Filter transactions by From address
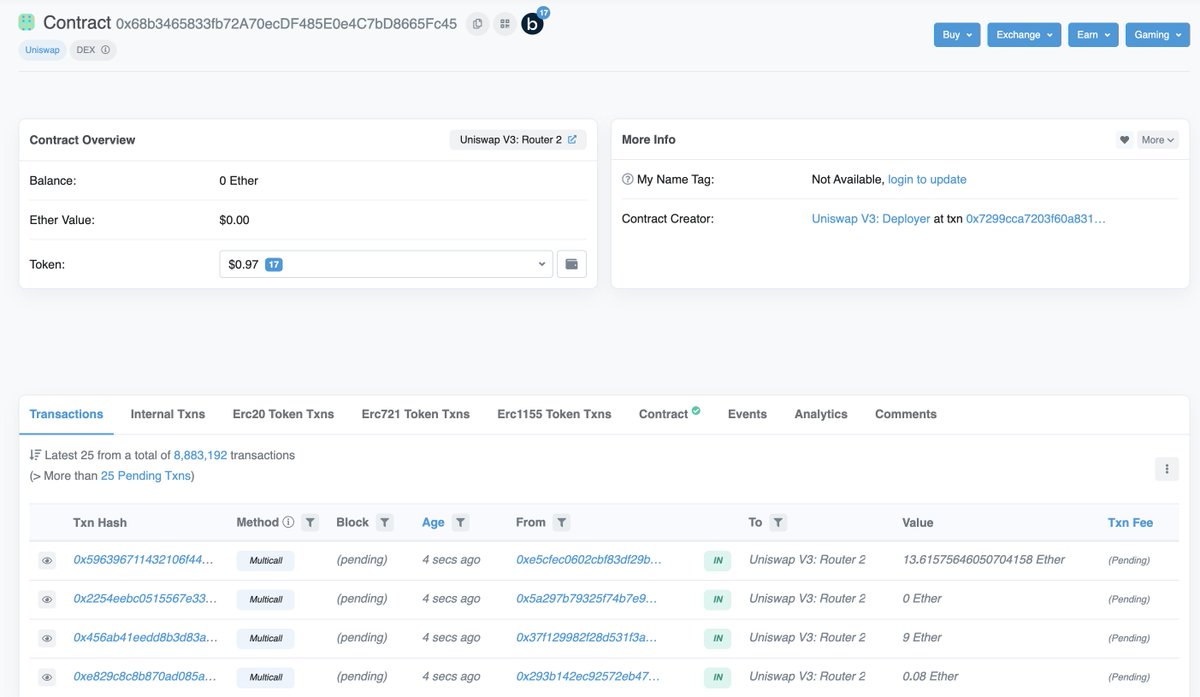This screenshot has height=697, width=1200. pos(562,522)
